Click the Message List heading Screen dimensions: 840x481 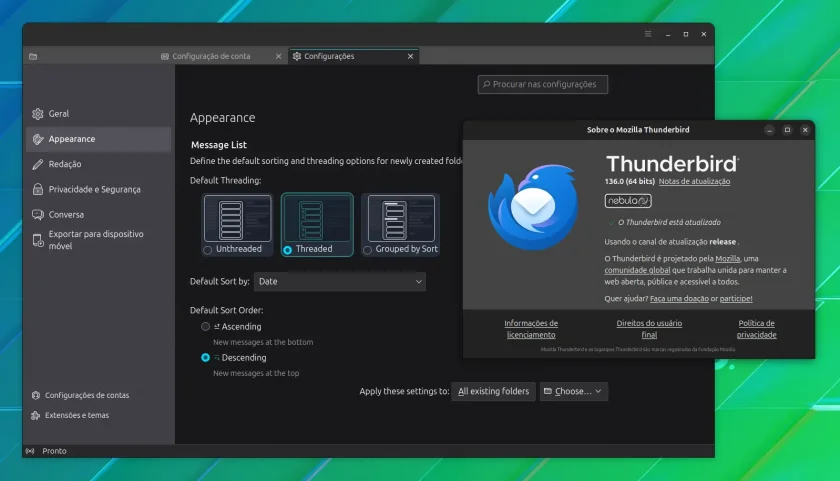[219, 145]
